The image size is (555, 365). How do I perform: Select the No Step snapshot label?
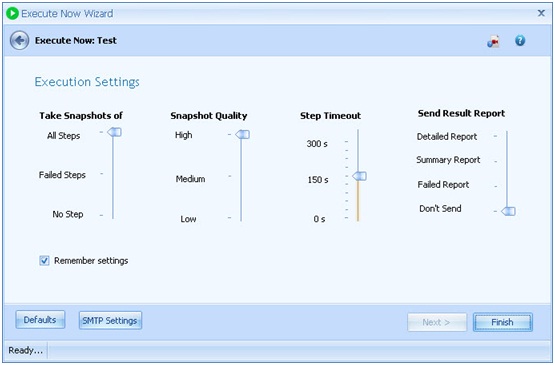coord(68,214)
